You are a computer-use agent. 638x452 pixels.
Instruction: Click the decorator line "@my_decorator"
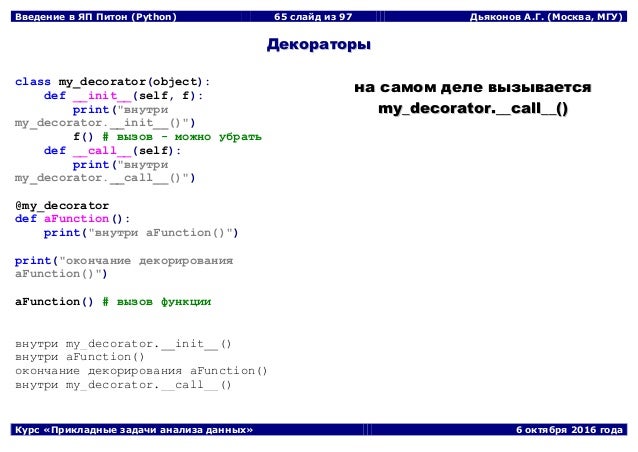tap(62, 205)
